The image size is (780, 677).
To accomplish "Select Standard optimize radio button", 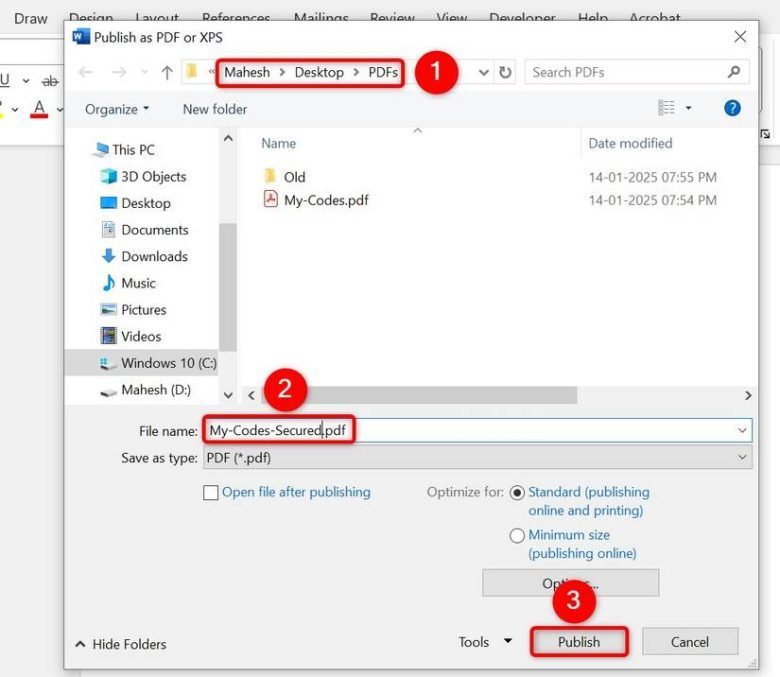I will (517, 492).
